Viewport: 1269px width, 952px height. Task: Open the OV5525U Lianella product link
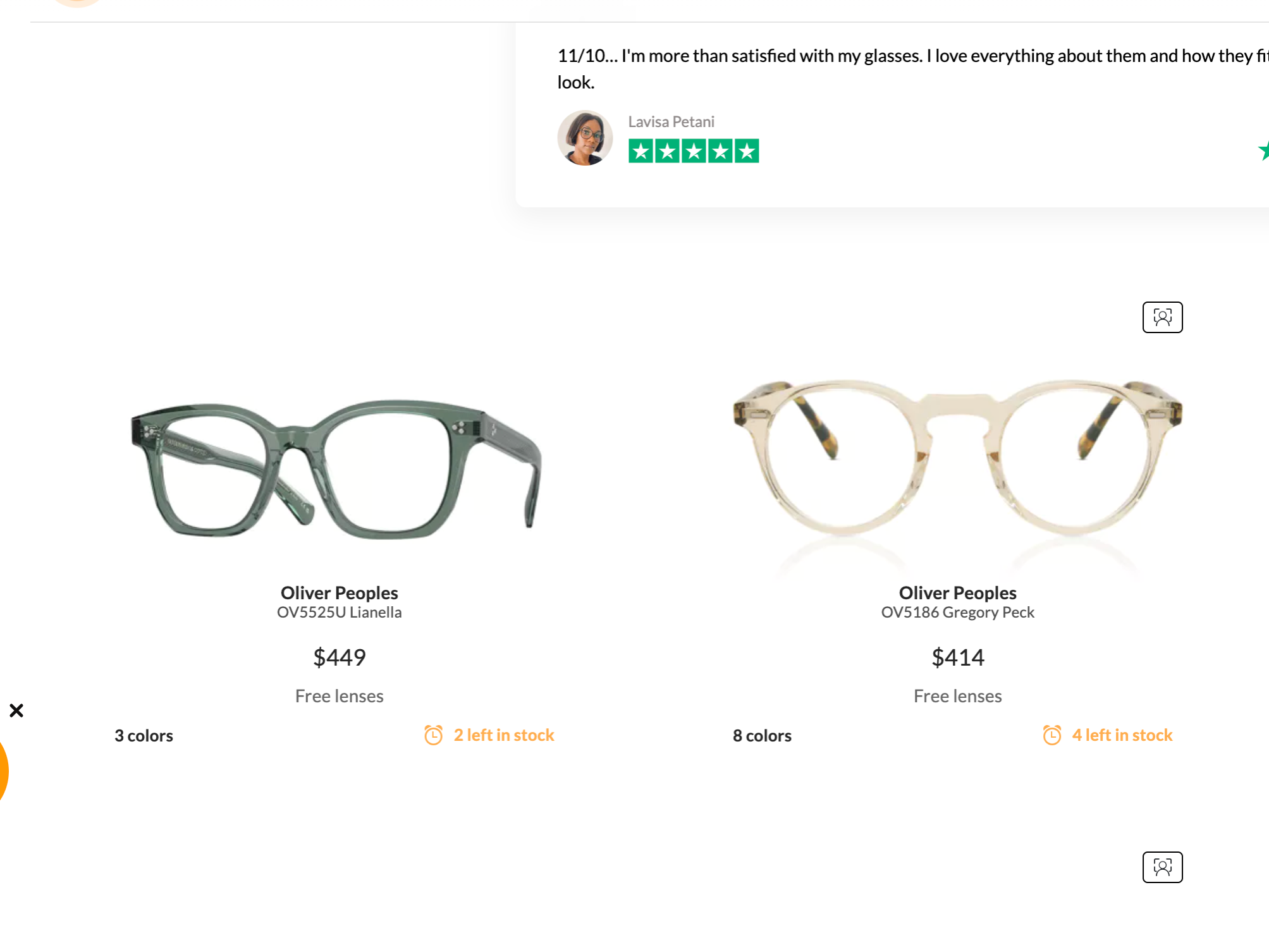click(x=340, y=613)
